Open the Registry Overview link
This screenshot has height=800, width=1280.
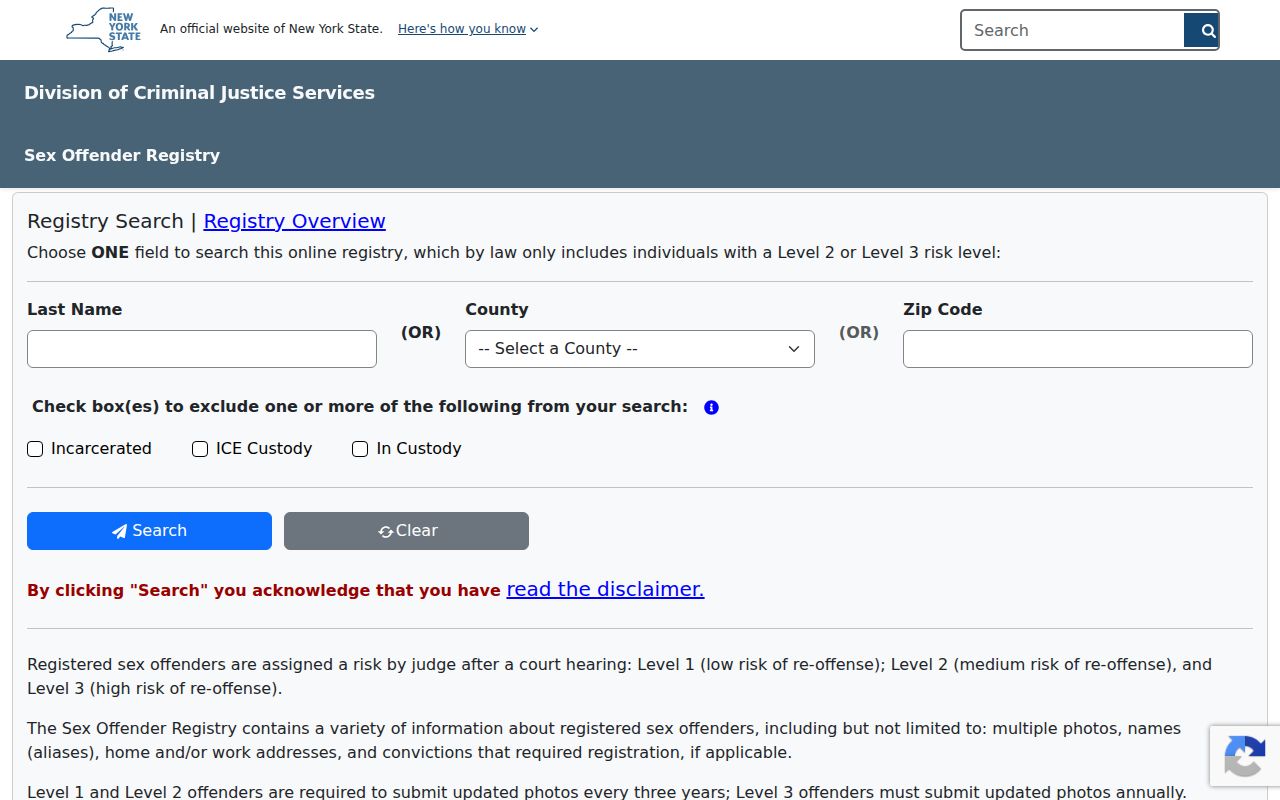294,221
